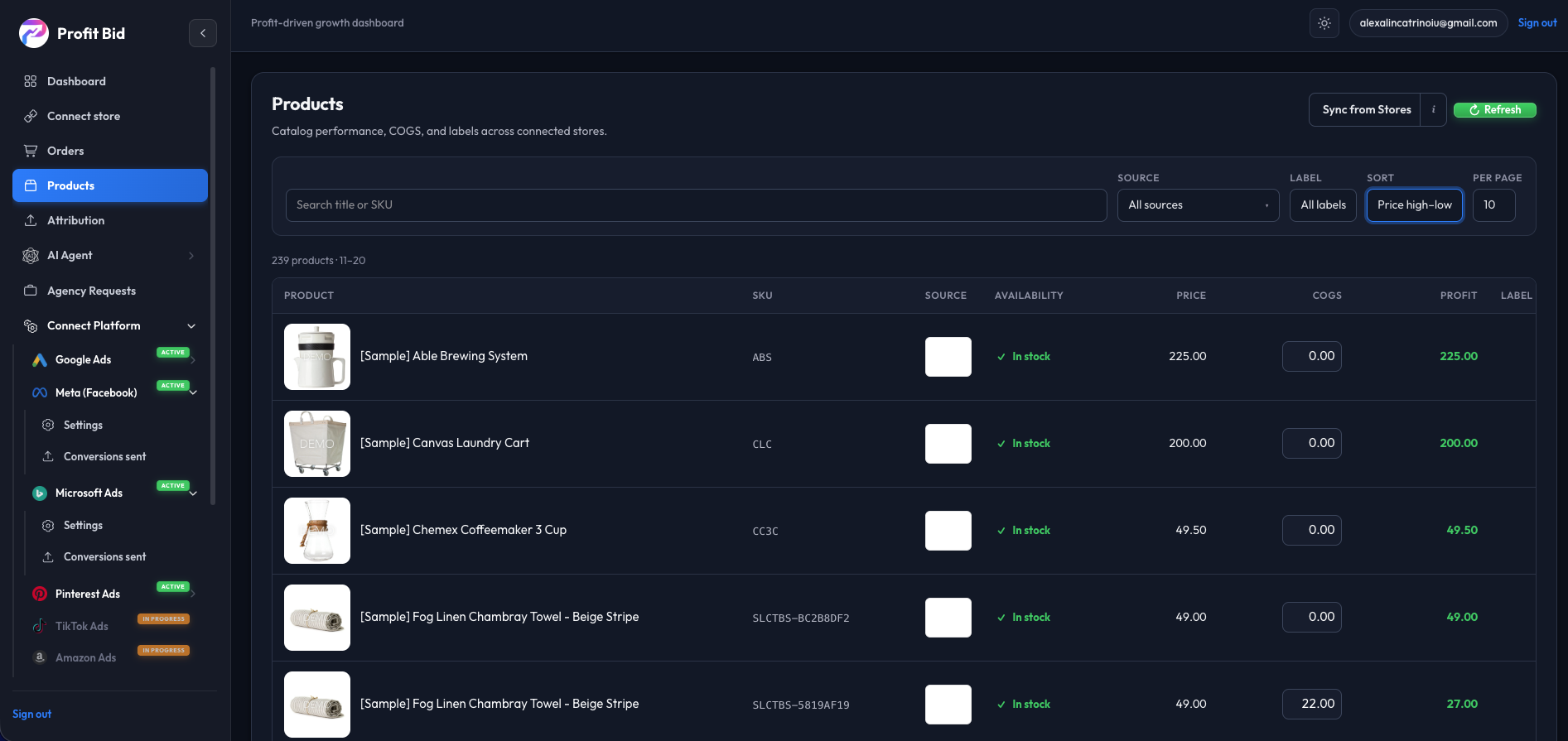1568x741 pixels.
Task: Click the Google Ads icon
Action: 40,360
